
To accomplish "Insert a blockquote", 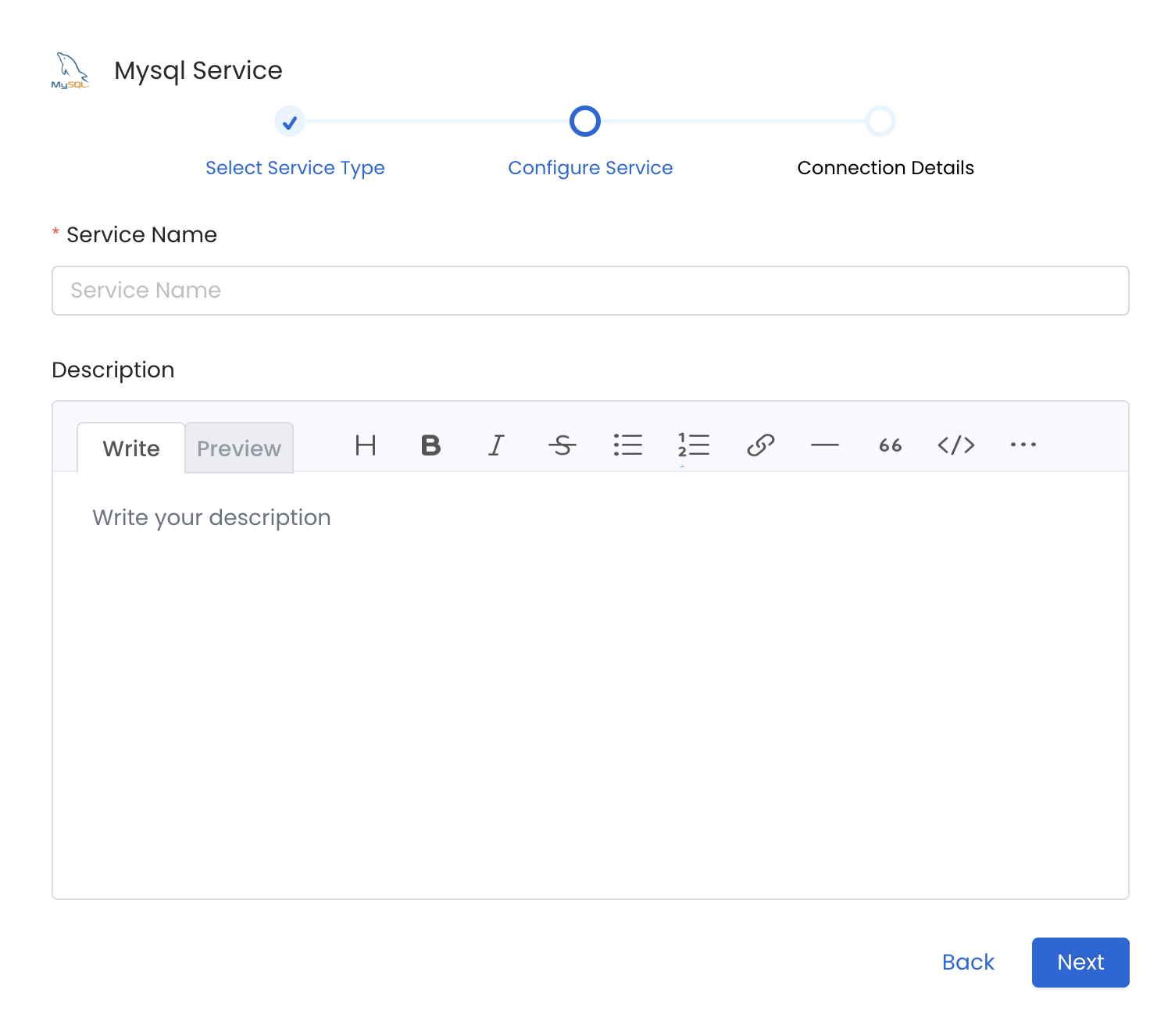I will point(890,446).
